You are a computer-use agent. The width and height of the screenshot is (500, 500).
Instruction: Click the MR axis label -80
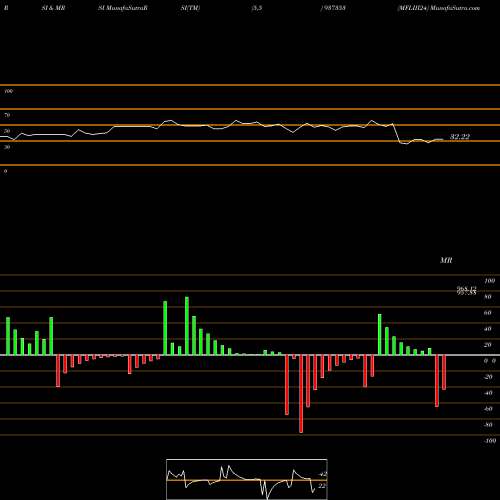pyautogui.click(x=488, y=425)
